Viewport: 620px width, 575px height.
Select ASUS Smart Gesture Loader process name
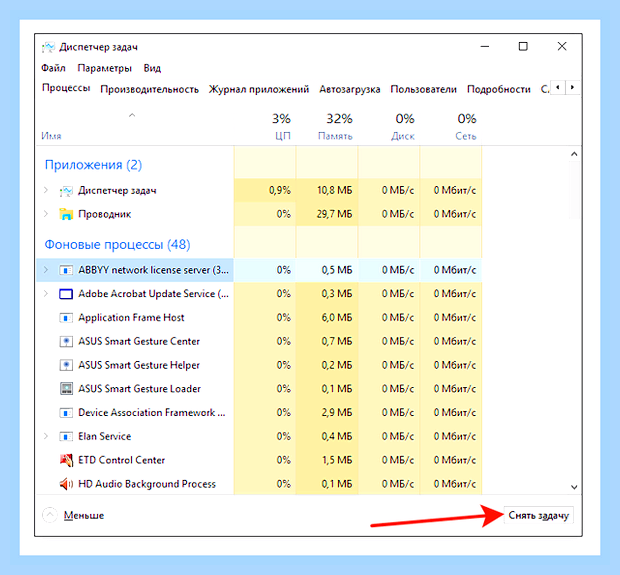pyautogui.click(x=139, y=389)
